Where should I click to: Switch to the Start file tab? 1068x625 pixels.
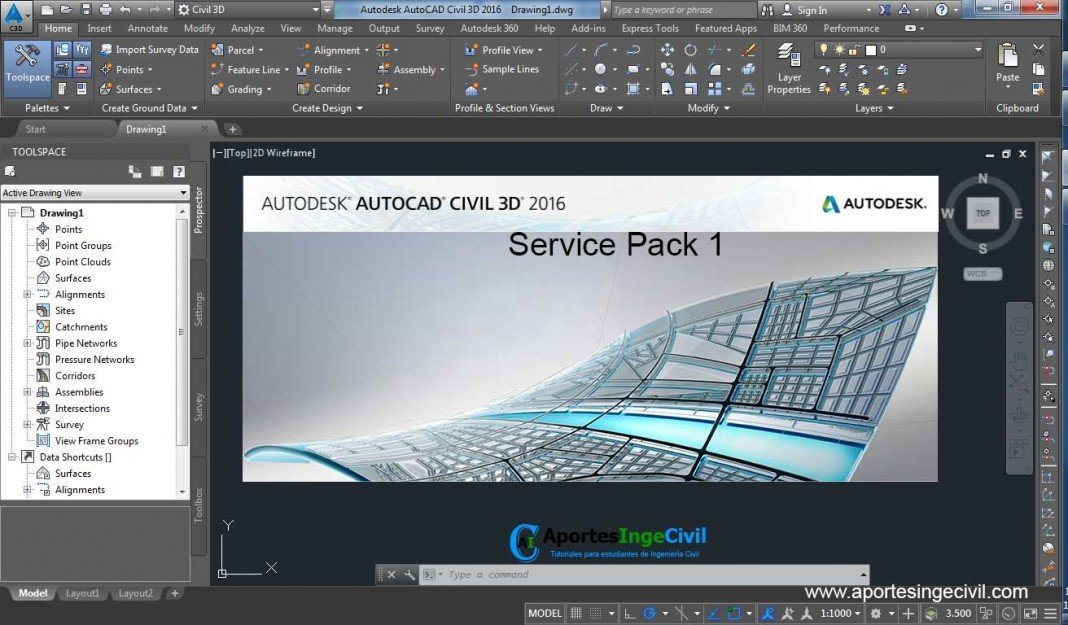35,129
